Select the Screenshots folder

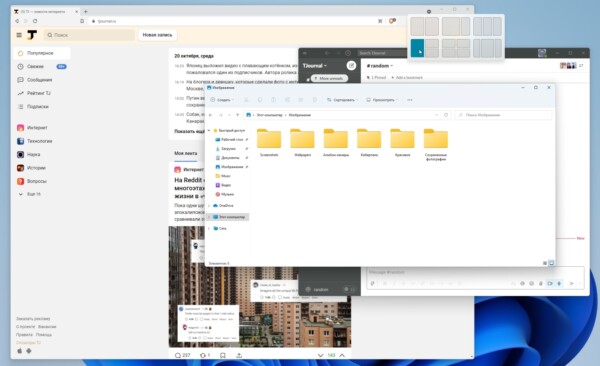pyautogui.click(x=269, y=142)
